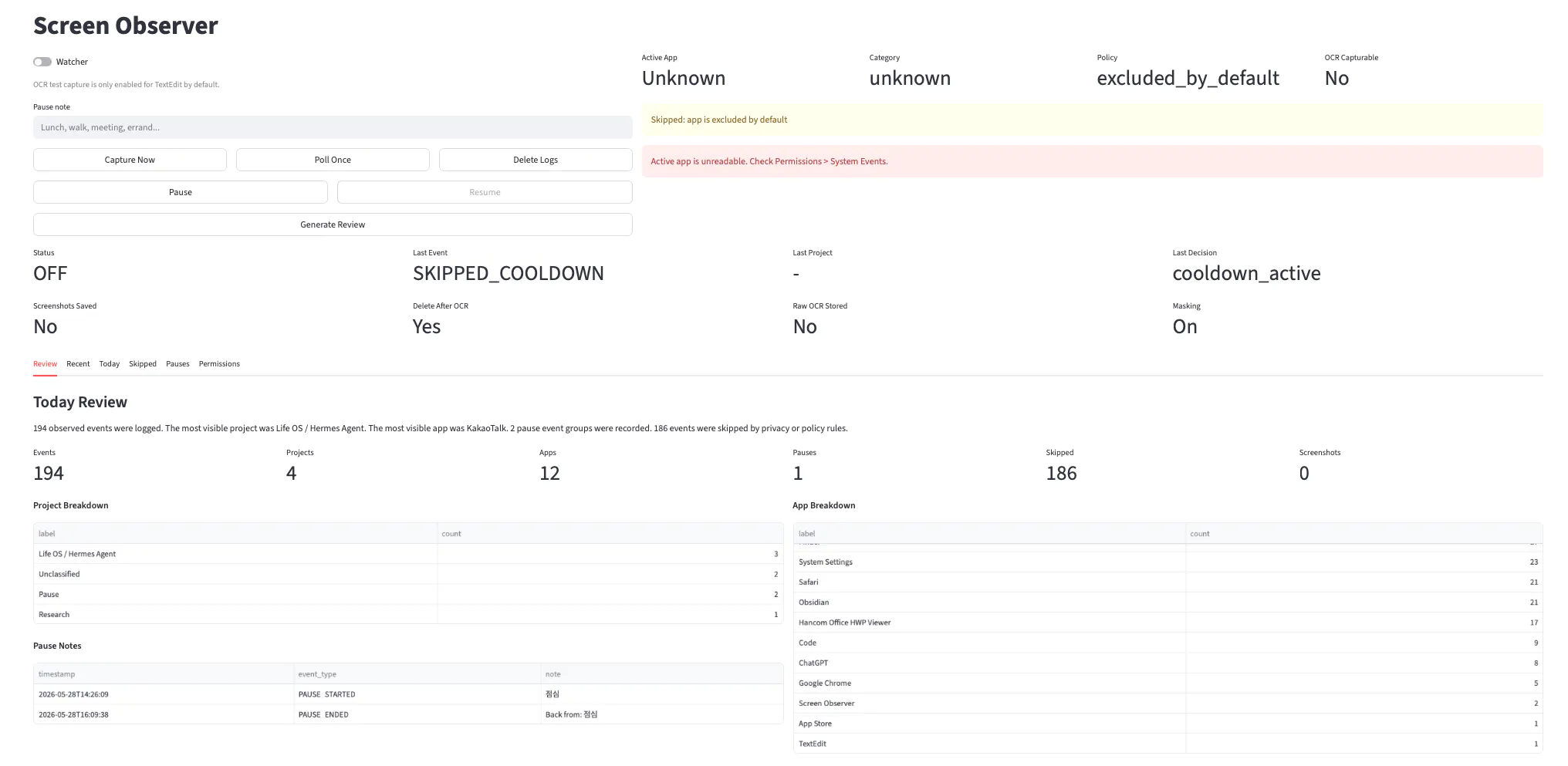Image resolution: width=1568 pixels, height=766 pixels.
Task: Click the Apps count 12
Action: 549,474
